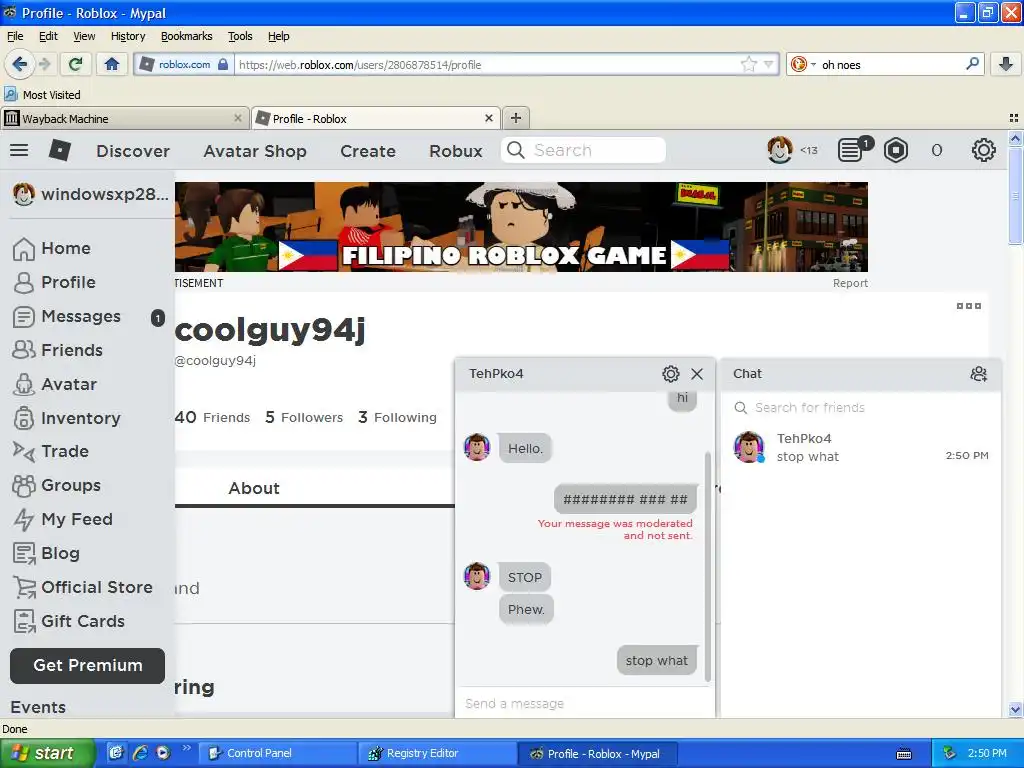The image size is (1024, 768).
Task: Open URL history dropdown arrow in address bar
Action: click(769, 64)
